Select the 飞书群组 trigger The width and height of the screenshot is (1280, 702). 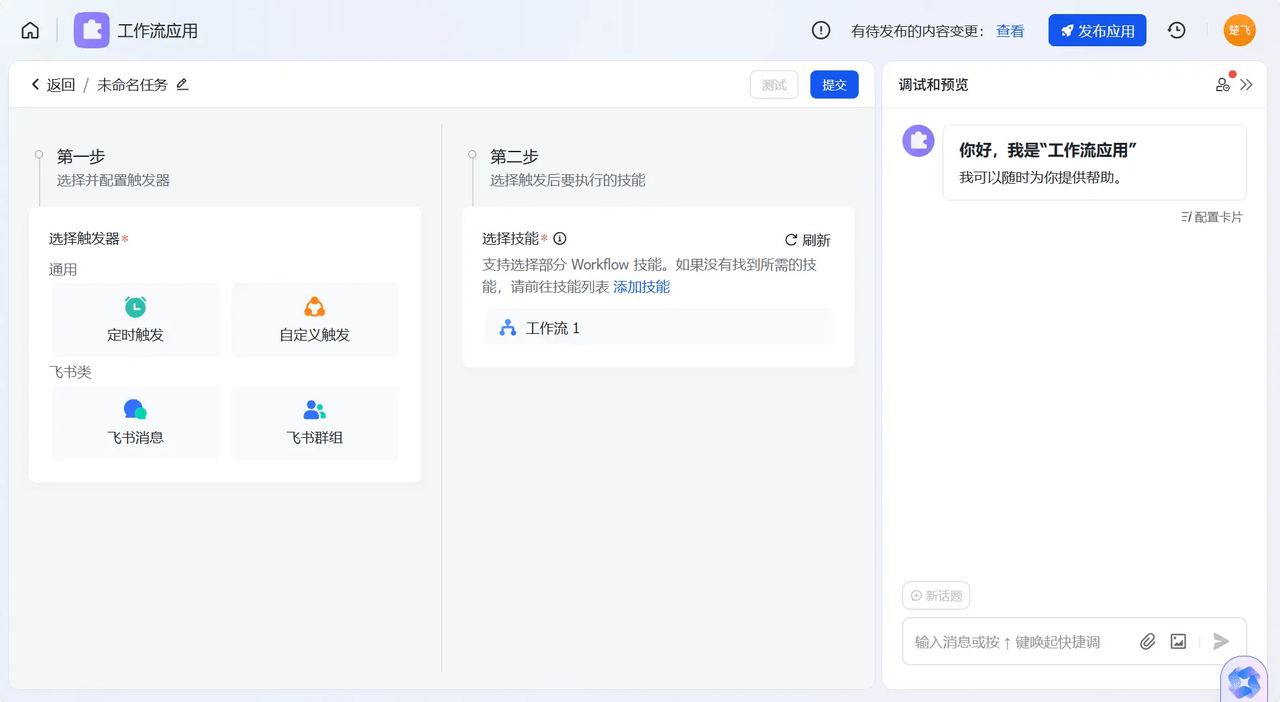[315, 423]
